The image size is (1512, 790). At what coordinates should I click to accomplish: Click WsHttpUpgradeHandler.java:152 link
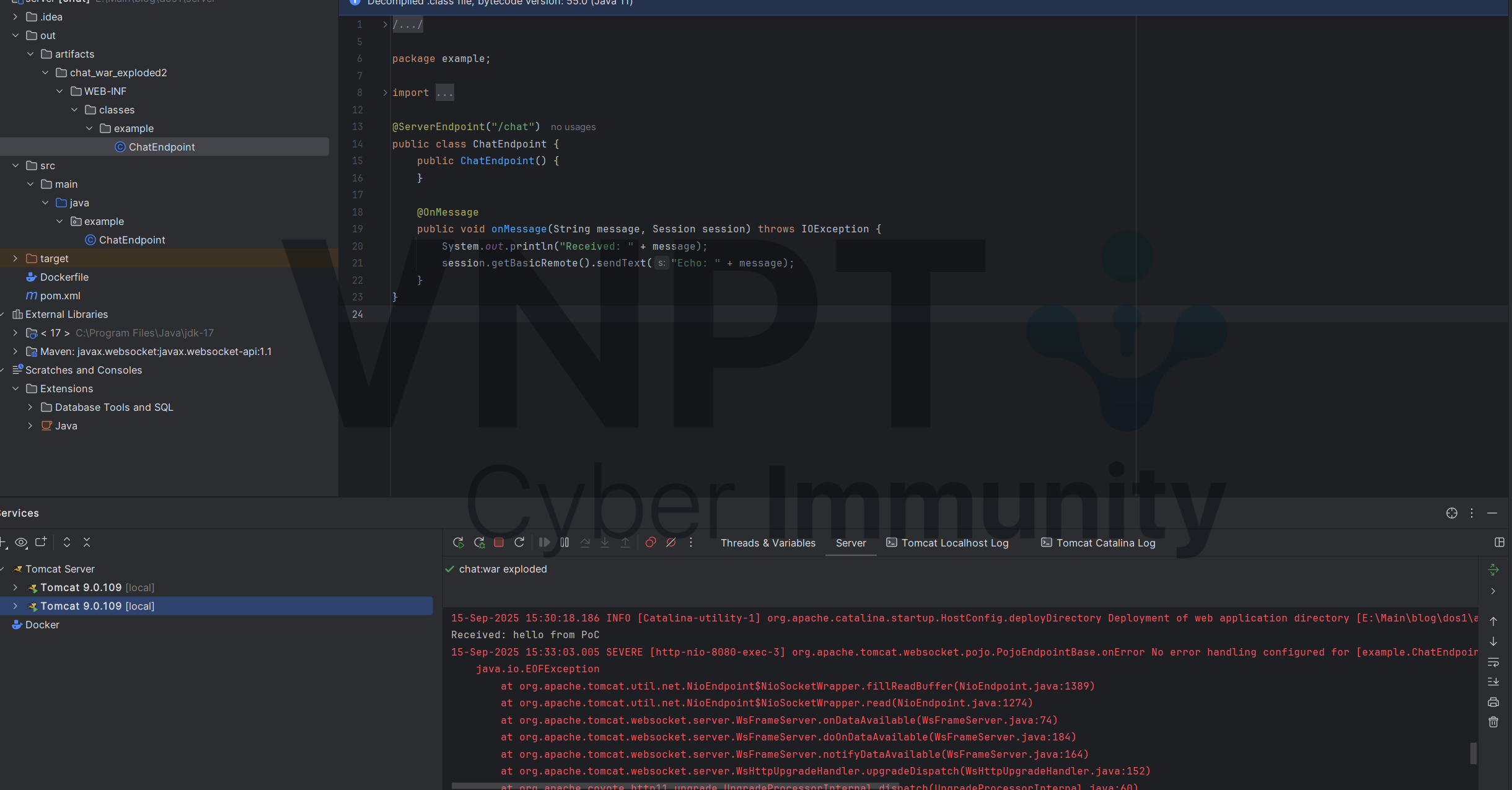point(1055,771)
